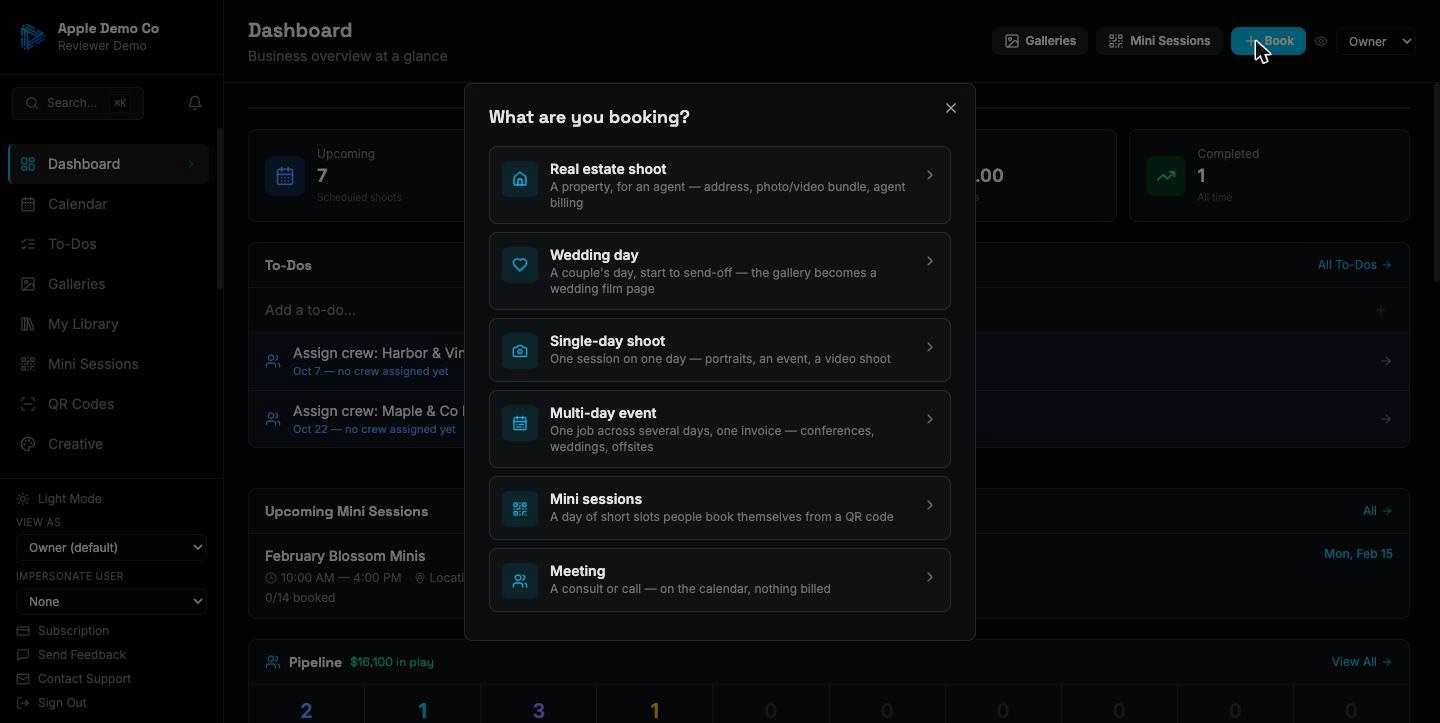
Task: Click the Real estate shoot house icon
Action: [520, 180]
